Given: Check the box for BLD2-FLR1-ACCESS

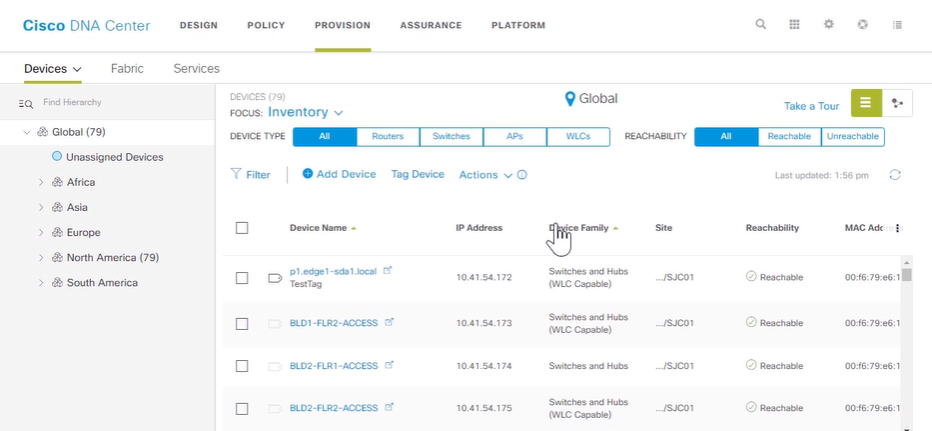Looking at the screenshot, I should click(x=242, y=366).
